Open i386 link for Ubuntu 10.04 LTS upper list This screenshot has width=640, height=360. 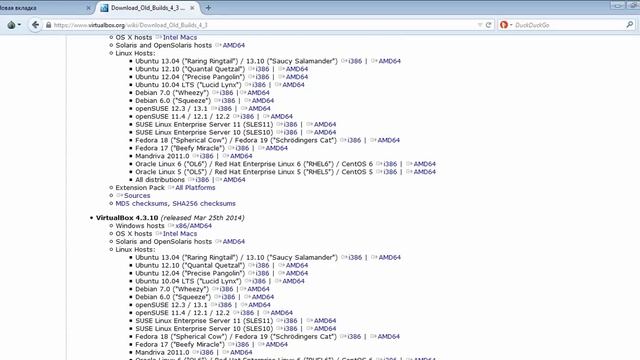click(259, 84)
